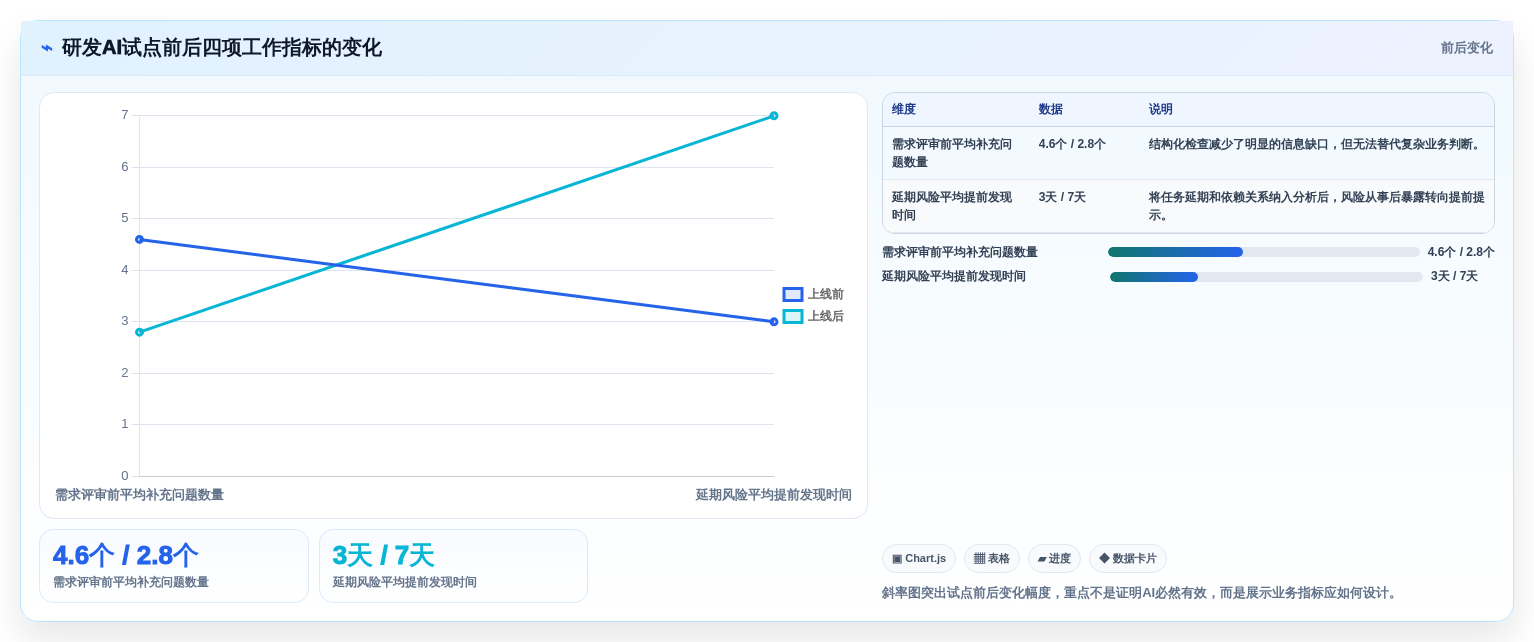
Task: Click the lightning icon beside the title
Action: [47, 48]
